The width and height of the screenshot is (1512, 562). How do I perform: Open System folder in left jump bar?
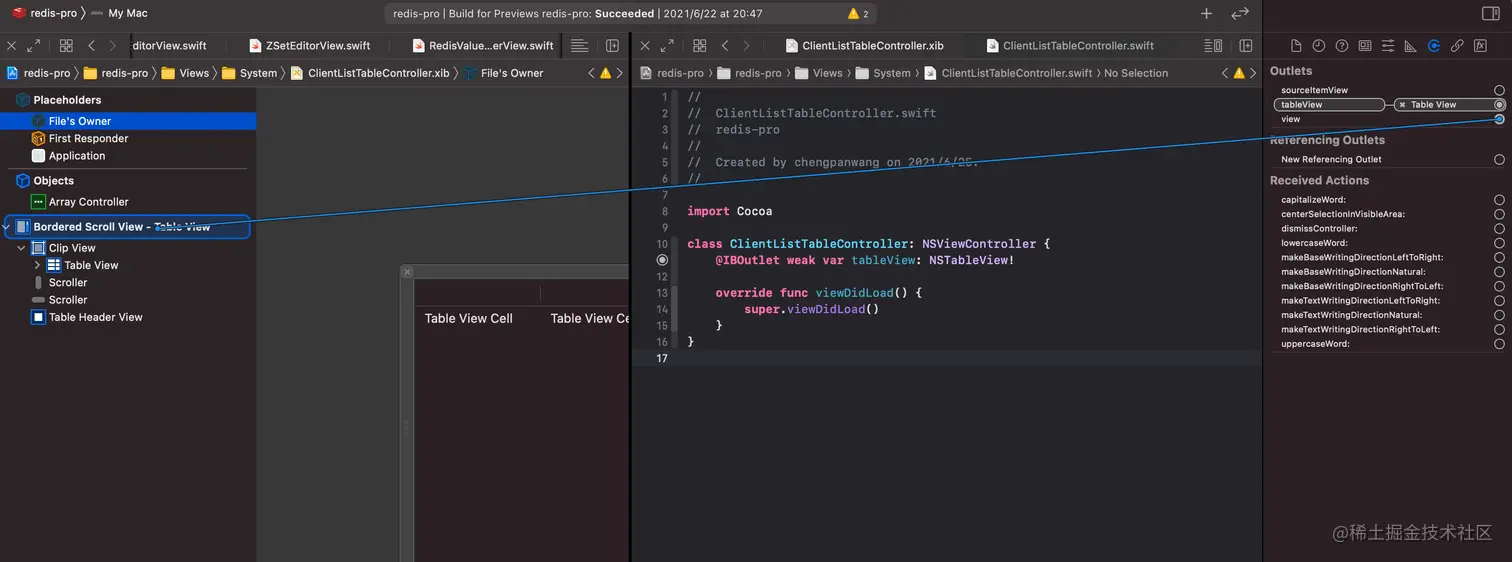[x=250, y=73]
